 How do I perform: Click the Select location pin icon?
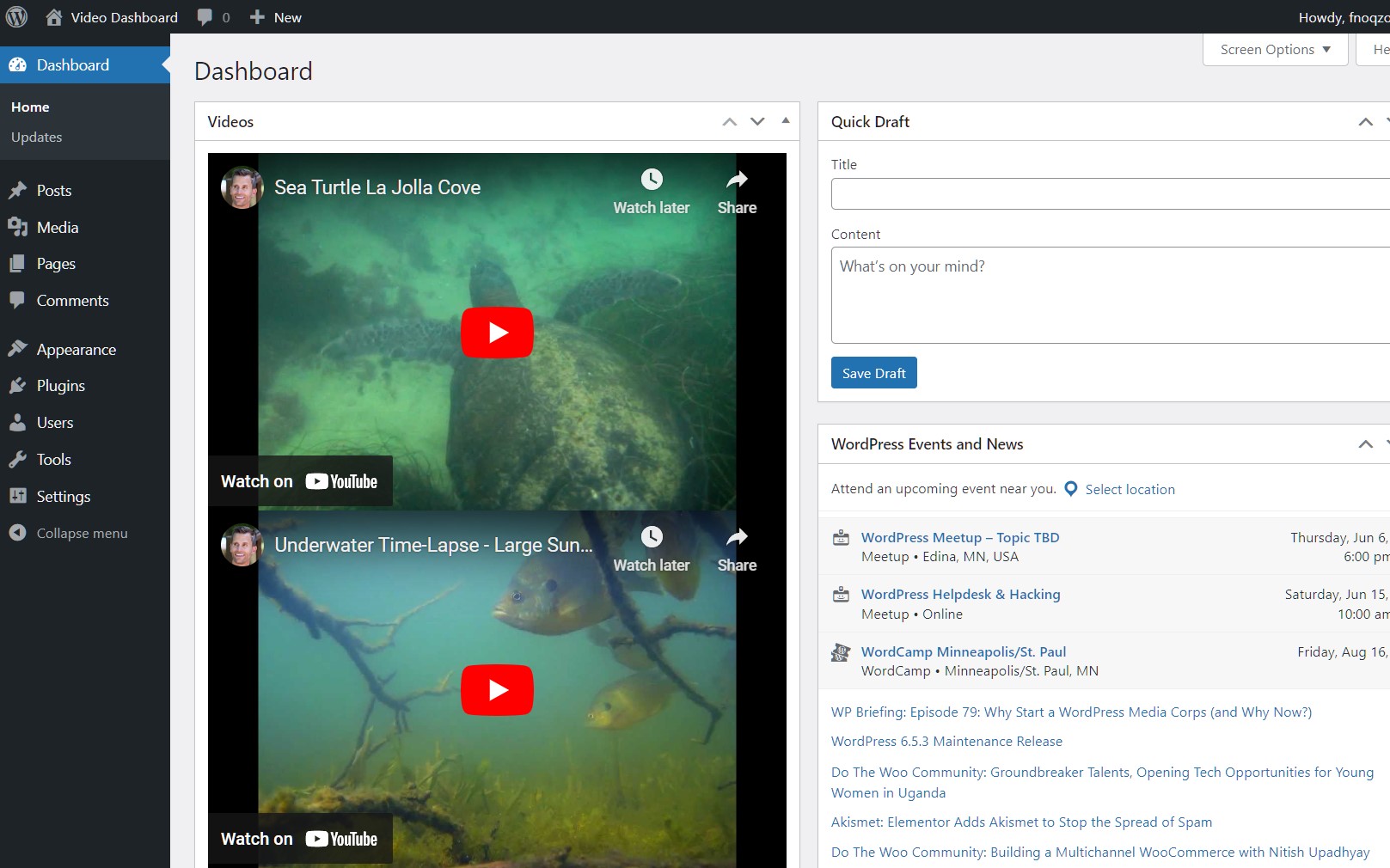click(x=1071, y=489)
